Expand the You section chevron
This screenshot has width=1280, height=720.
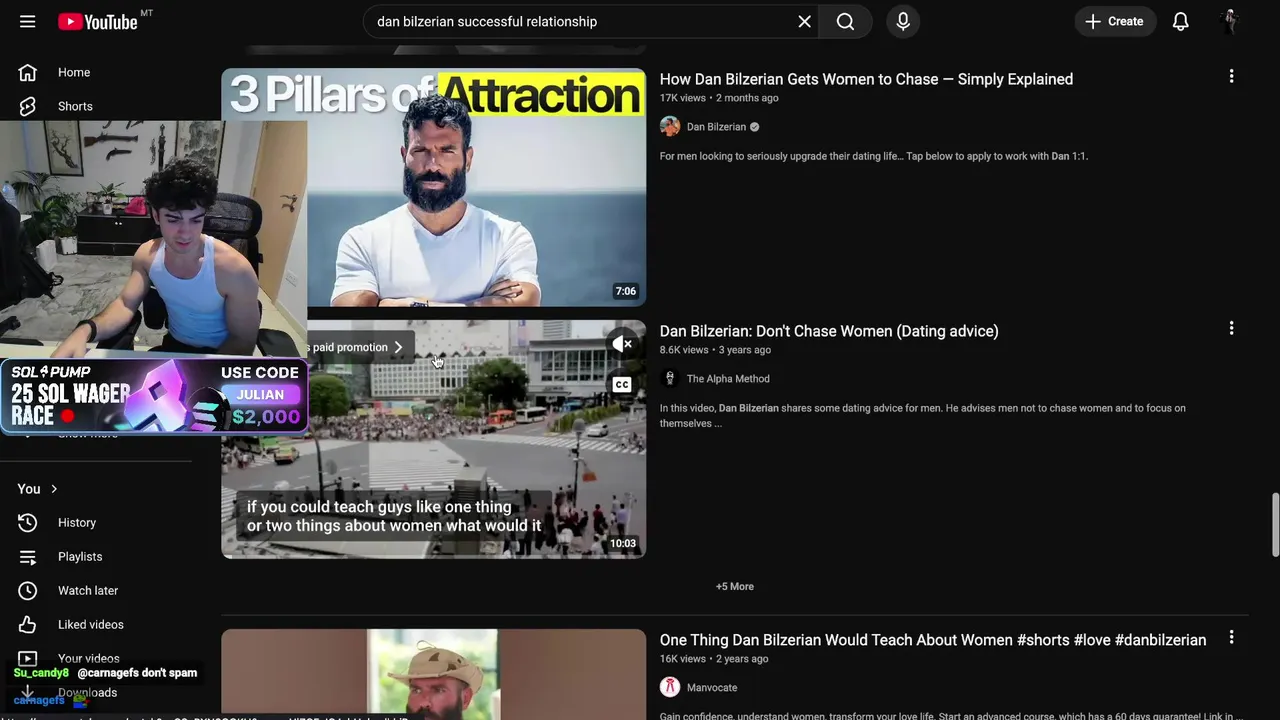54,489
